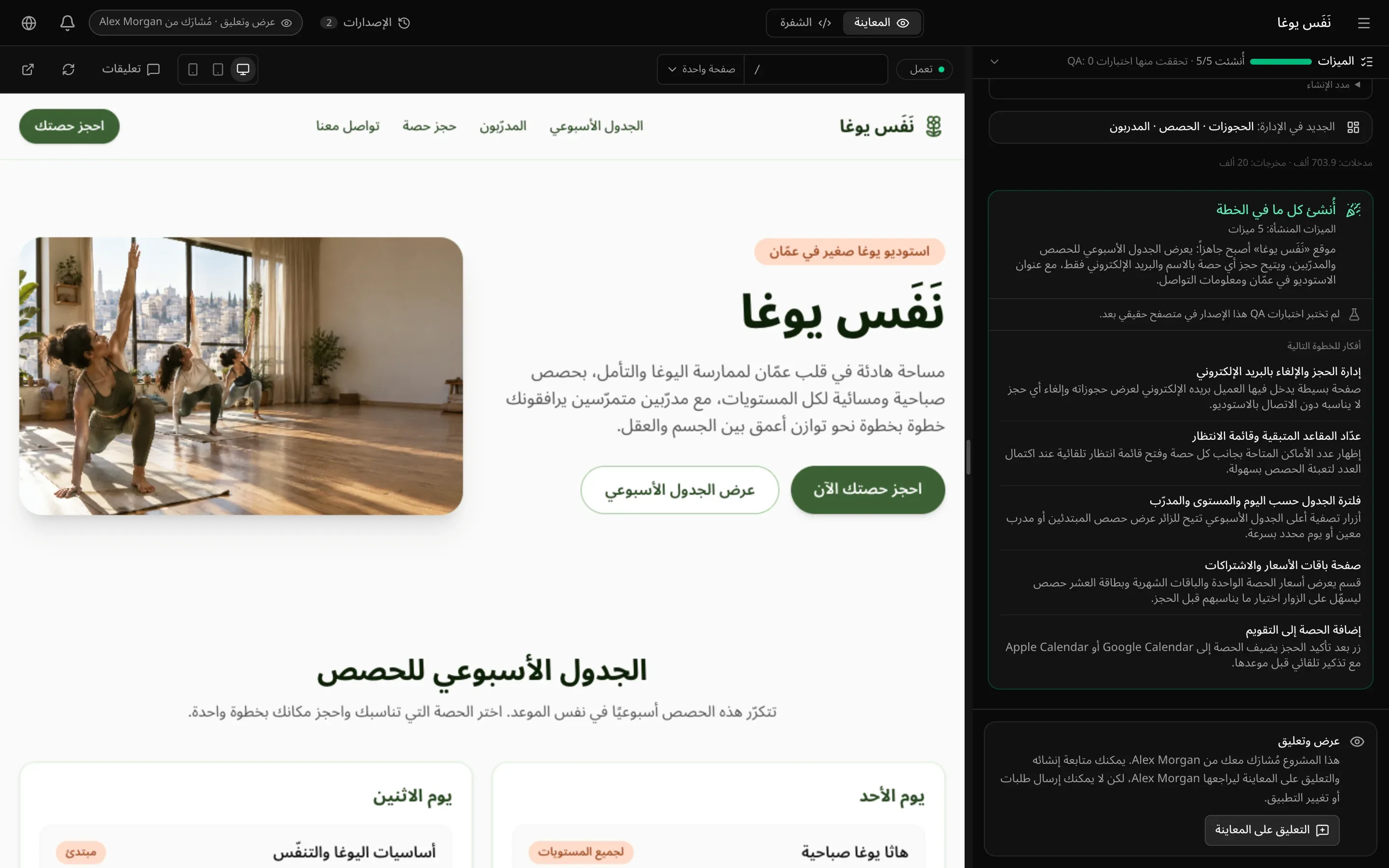Open notifications bell

pos(67,22)
